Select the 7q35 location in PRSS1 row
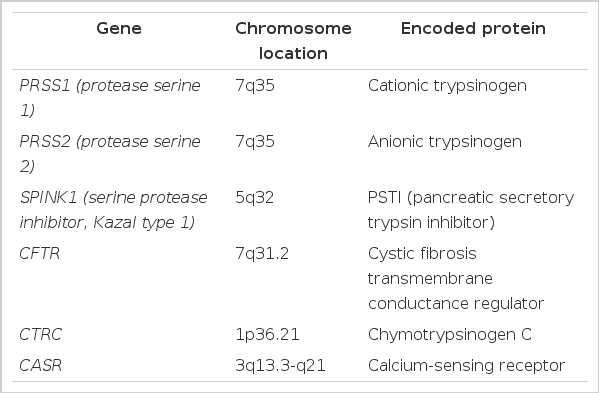Viewport: 599px width, 393px height. point(255,86)
